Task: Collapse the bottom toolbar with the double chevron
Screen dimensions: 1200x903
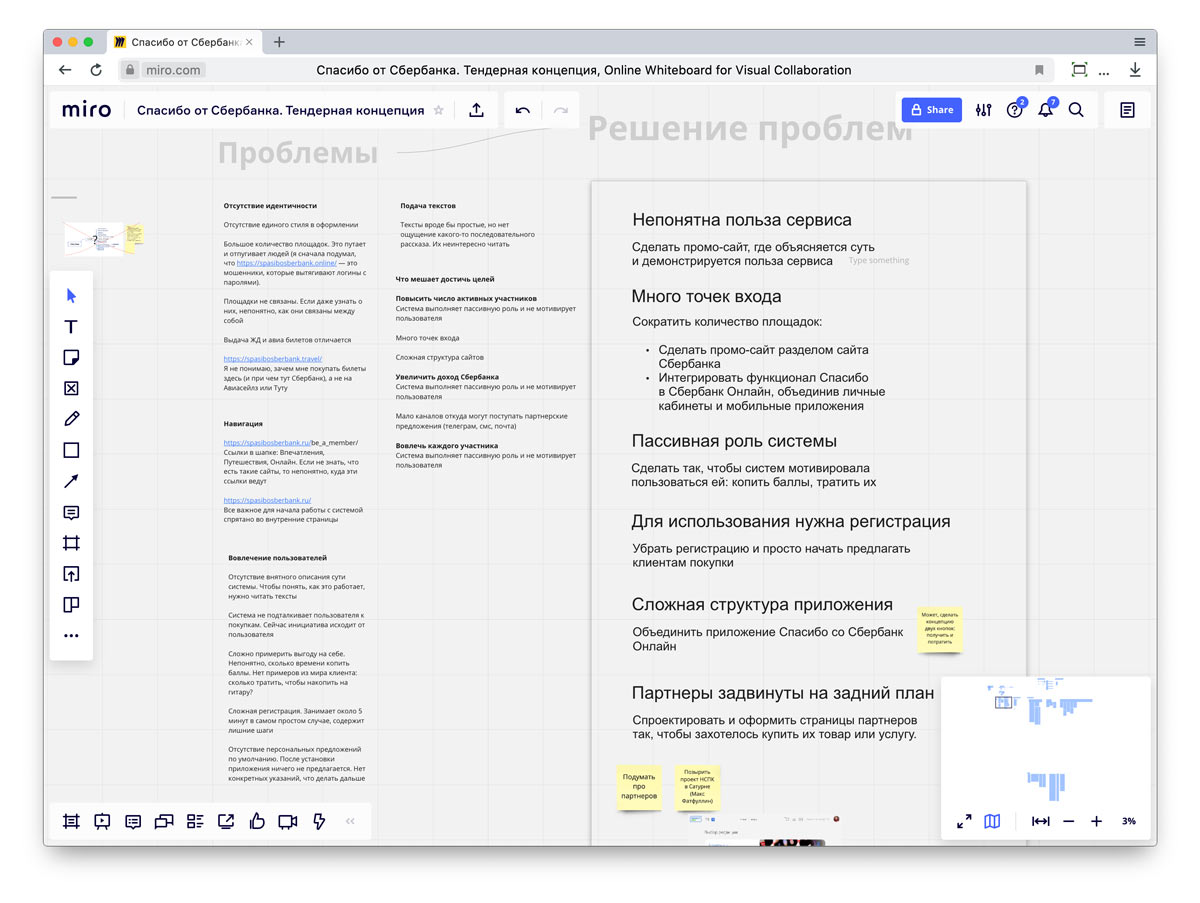Action: pyautogui.click(x=349, y=821)
